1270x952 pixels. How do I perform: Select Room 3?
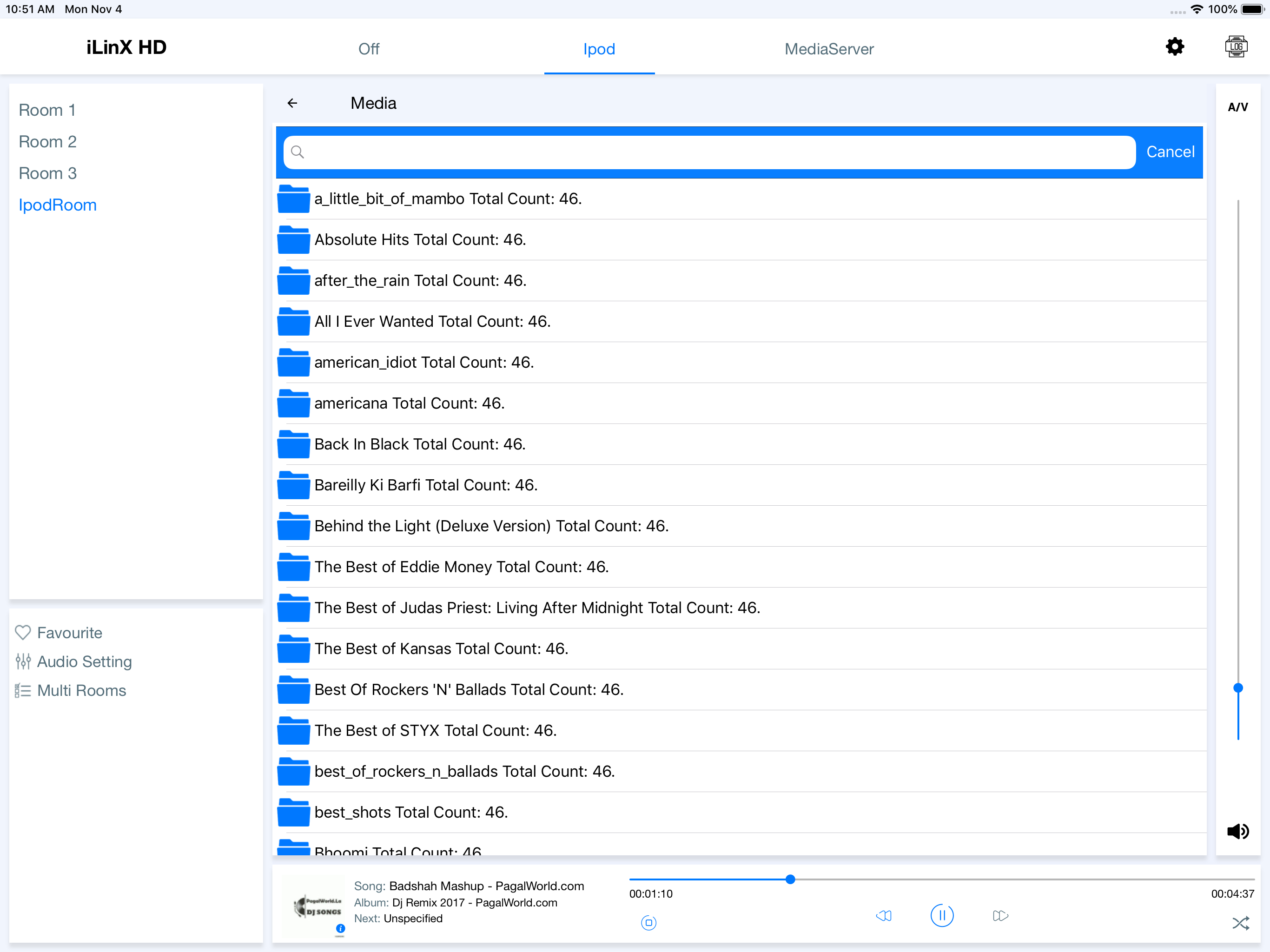48,173
